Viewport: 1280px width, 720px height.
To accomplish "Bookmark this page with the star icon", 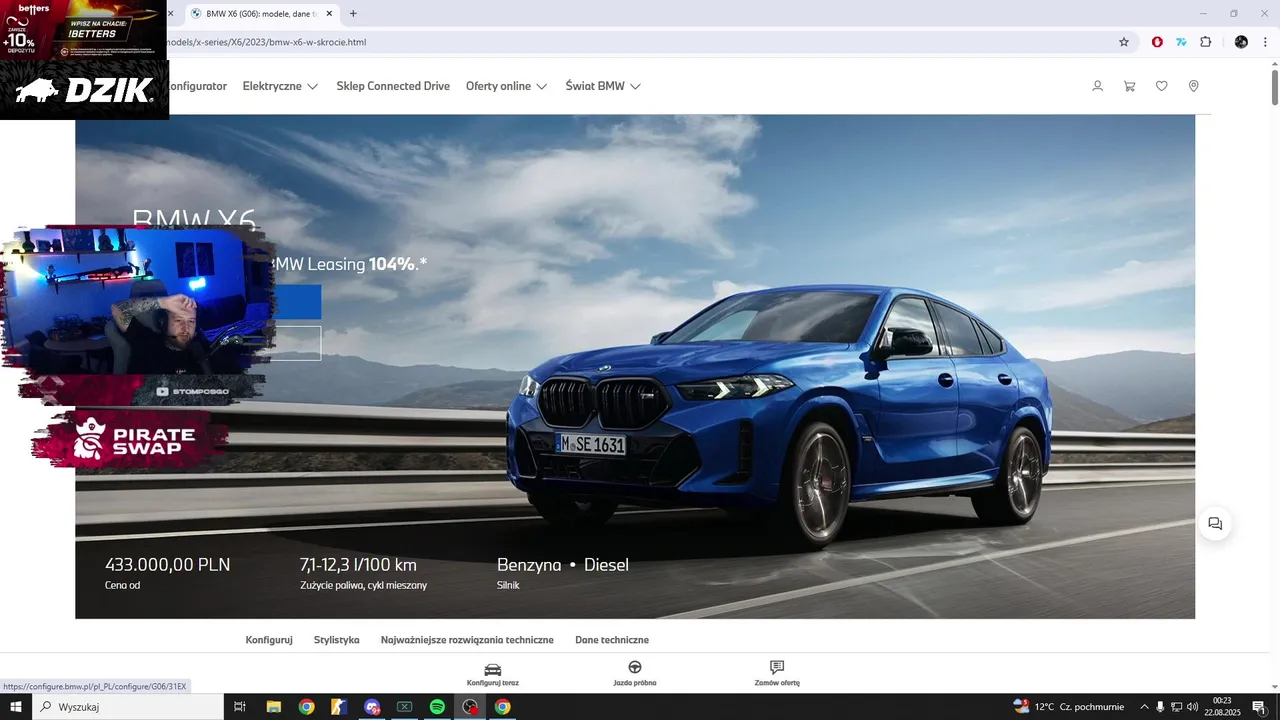I will [1124, 42].
